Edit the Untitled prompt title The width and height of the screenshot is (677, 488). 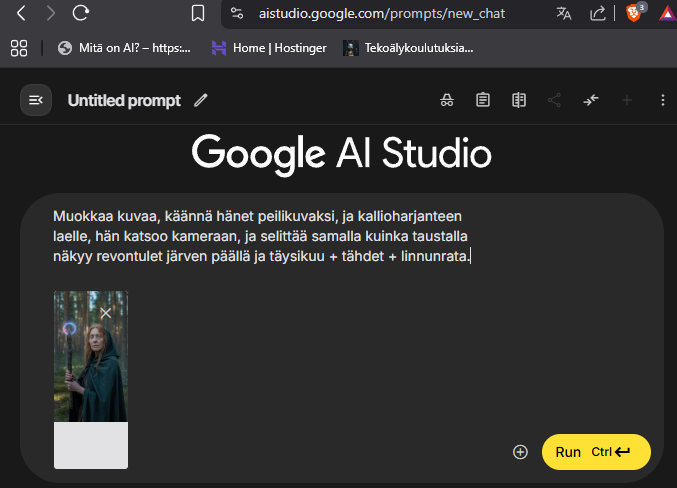[201, 100]
